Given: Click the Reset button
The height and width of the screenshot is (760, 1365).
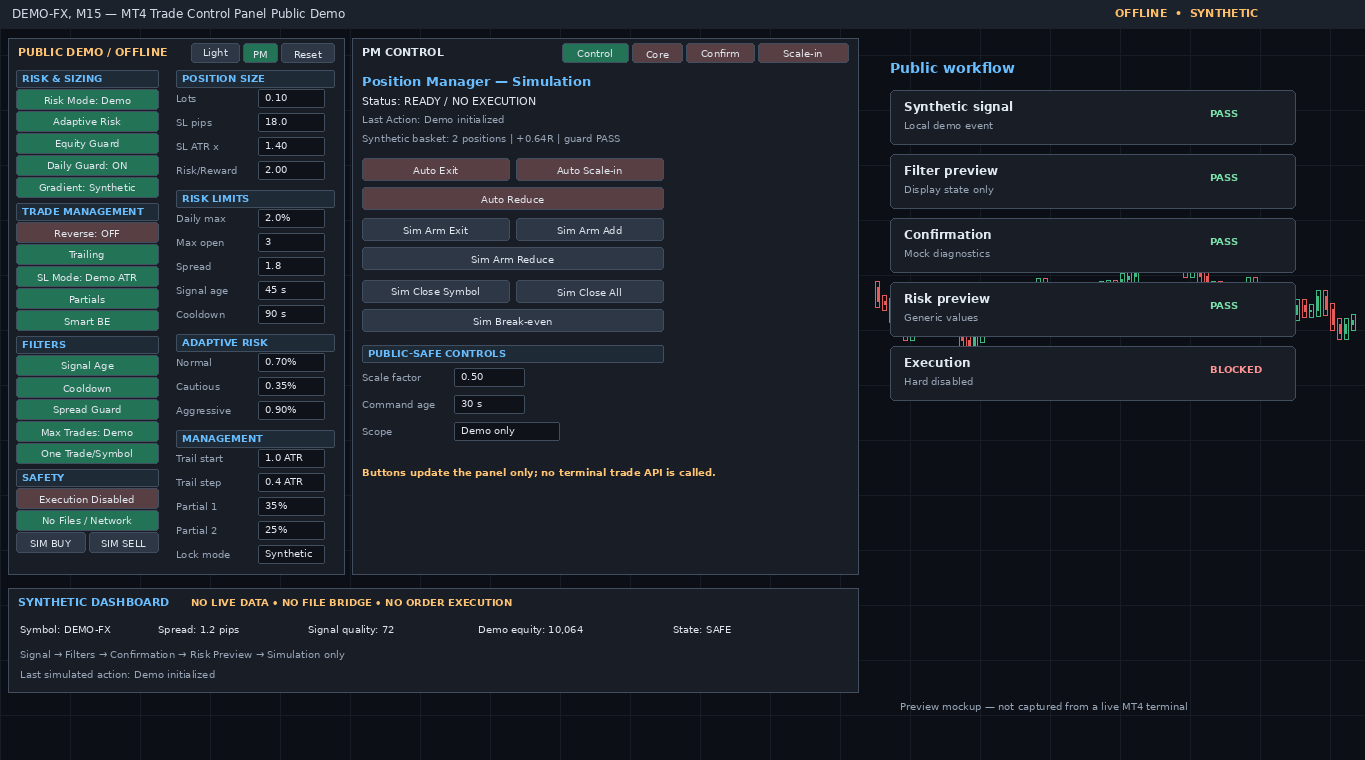Looking at the screenshot, I should 308,54.
